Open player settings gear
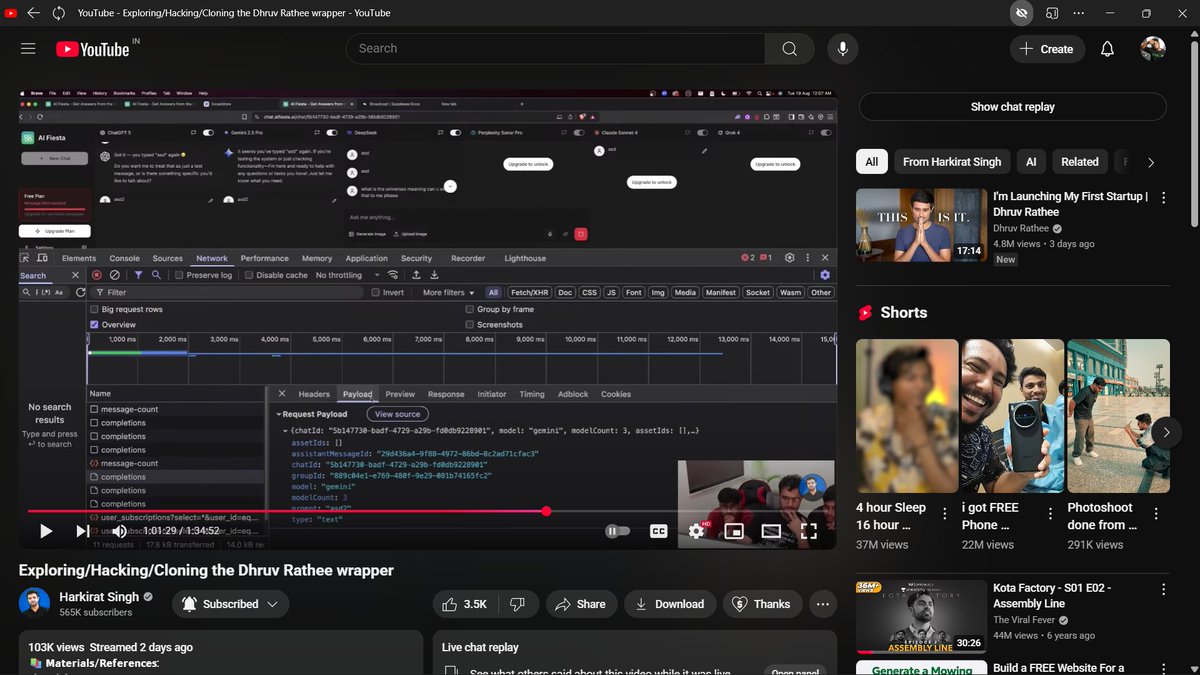 click(697, 531)
